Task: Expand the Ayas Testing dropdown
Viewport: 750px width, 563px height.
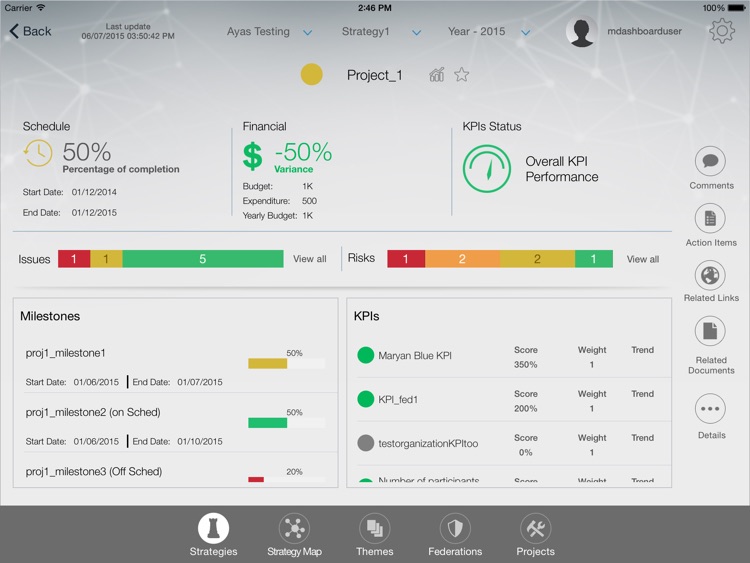Action: (308, 33)
